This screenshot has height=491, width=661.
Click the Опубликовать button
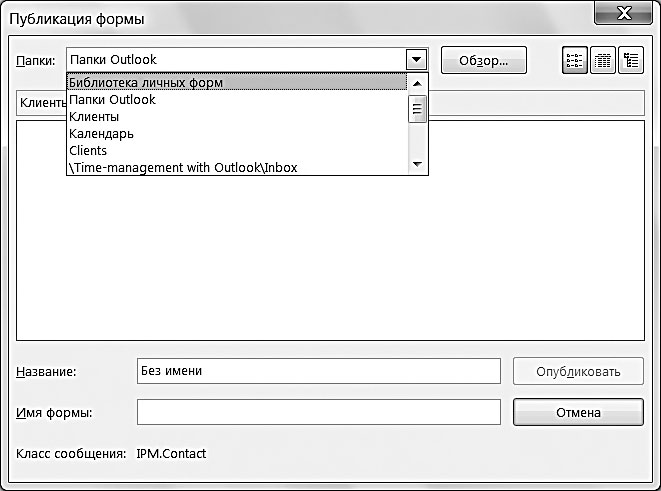pos(578,371)
